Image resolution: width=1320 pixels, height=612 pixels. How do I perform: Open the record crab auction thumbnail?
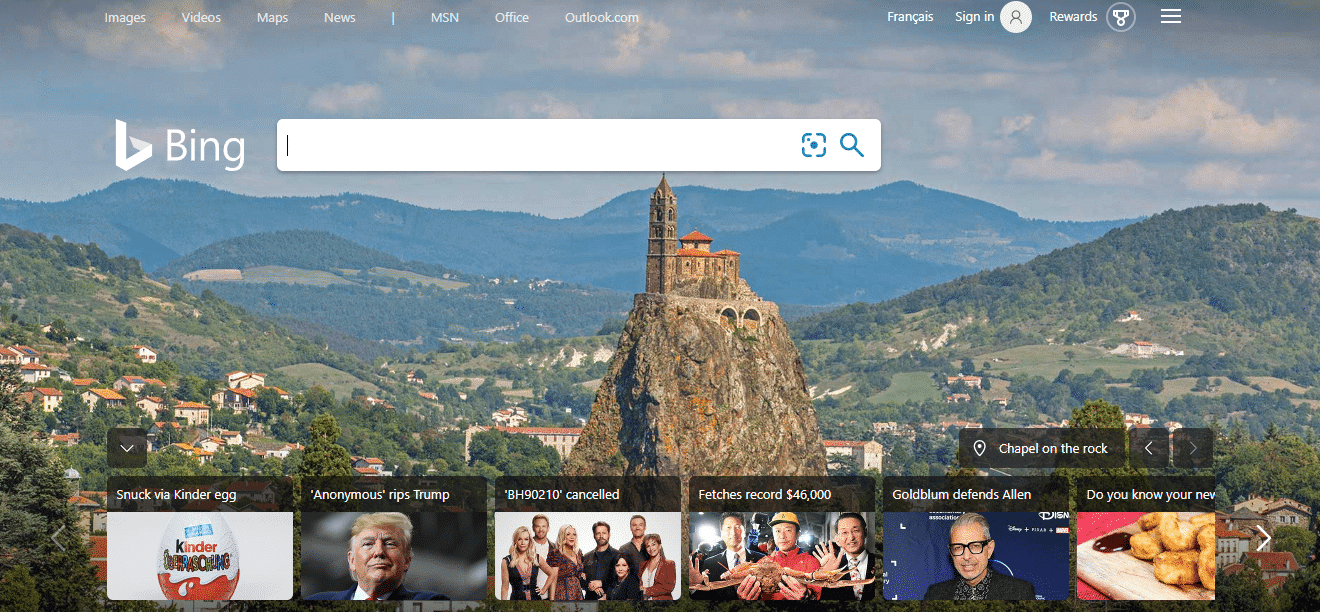click(x=782, y=556)
